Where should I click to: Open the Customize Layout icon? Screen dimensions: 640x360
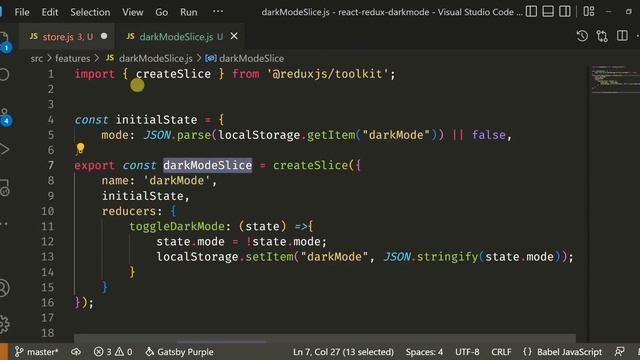coord(589,11)
